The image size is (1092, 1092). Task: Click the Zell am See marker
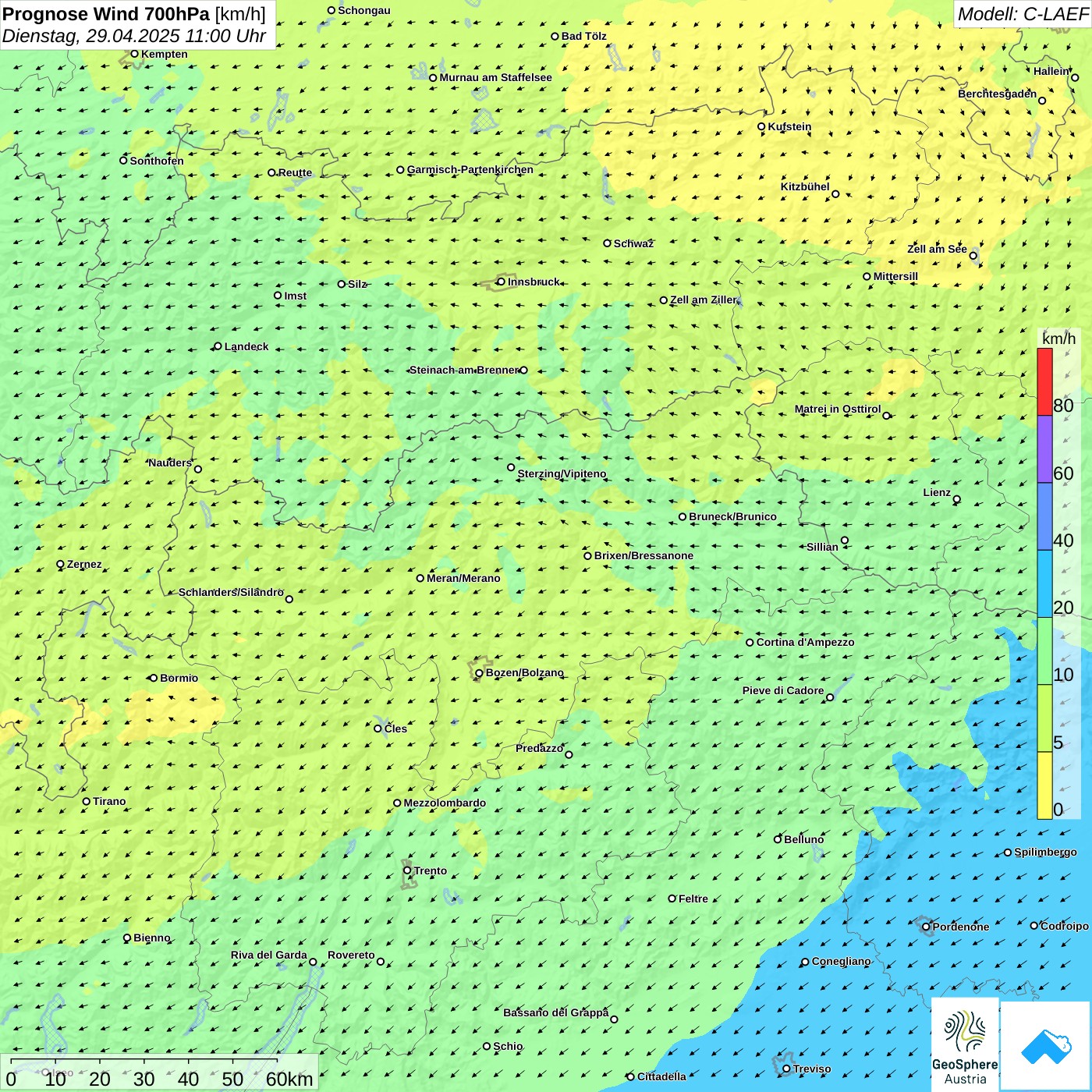click(973, 255)
